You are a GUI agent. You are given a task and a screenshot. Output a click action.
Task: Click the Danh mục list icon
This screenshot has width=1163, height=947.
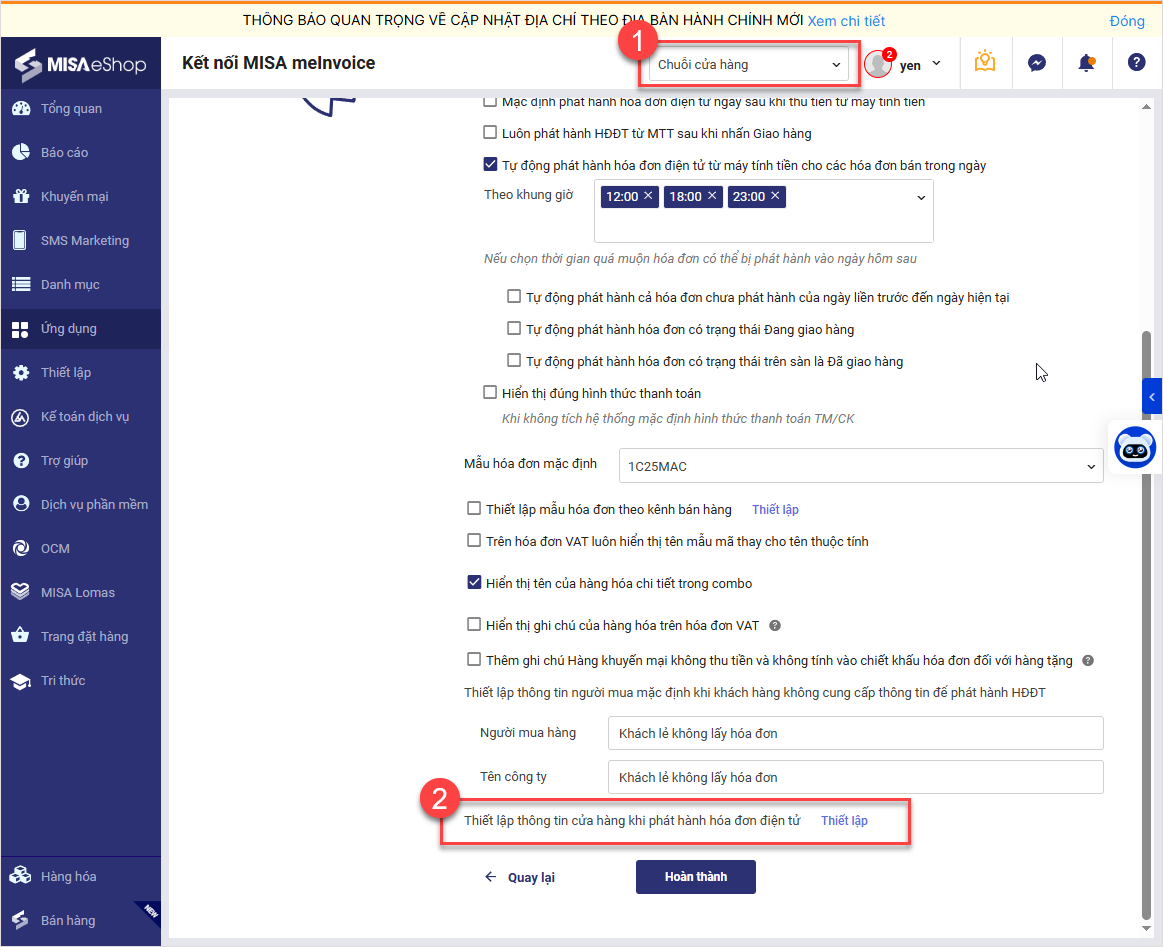click(21, 284)
